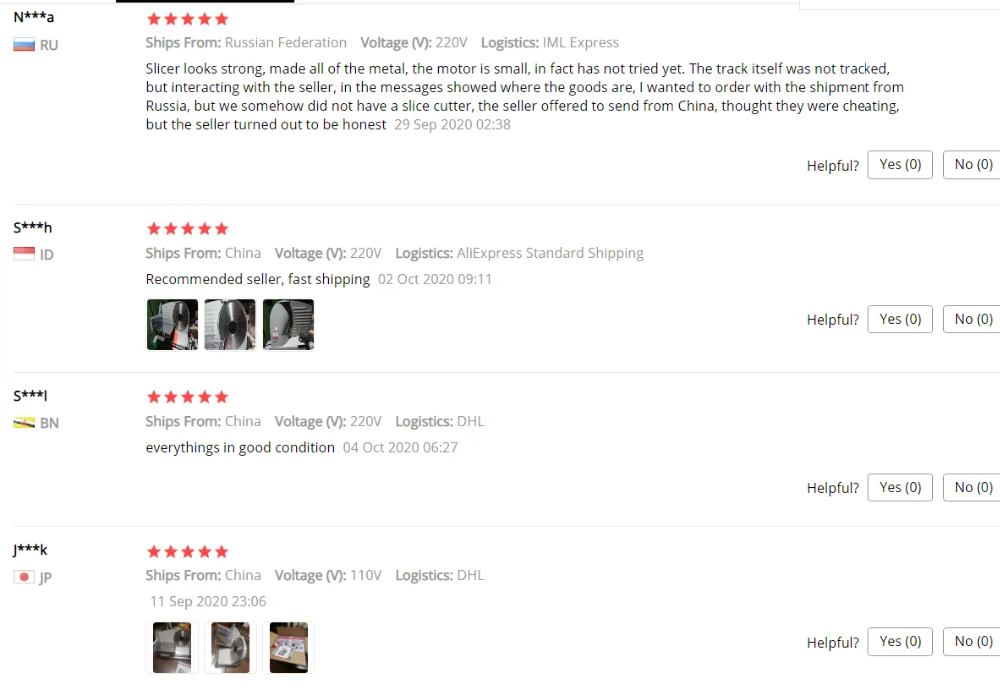This screenshot has height=690, width=1000.
Task: Mark N***a's review not helpful with No
Action: point(973,165)
